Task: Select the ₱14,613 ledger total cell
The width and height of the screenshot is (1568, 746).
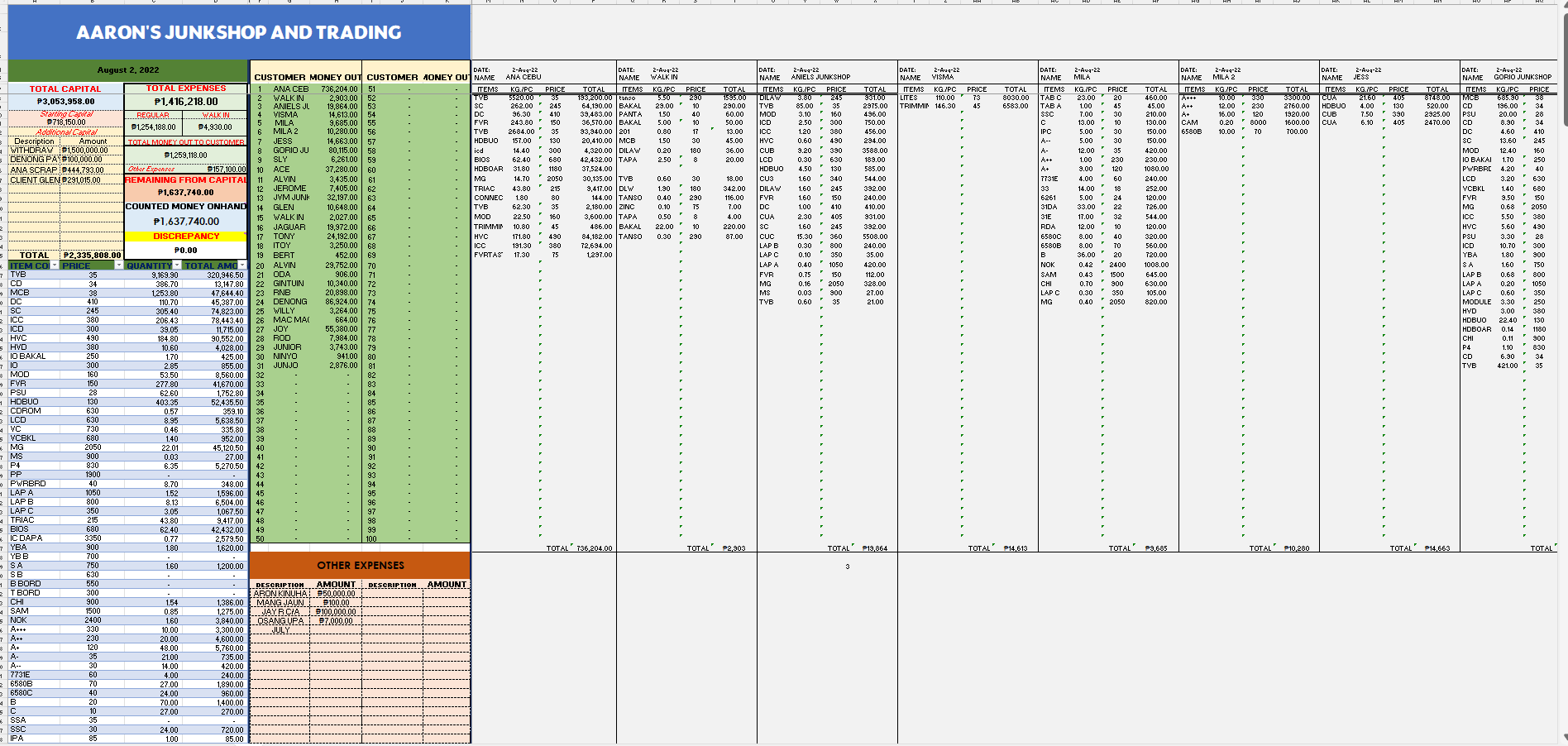Action: [1015, 548]
